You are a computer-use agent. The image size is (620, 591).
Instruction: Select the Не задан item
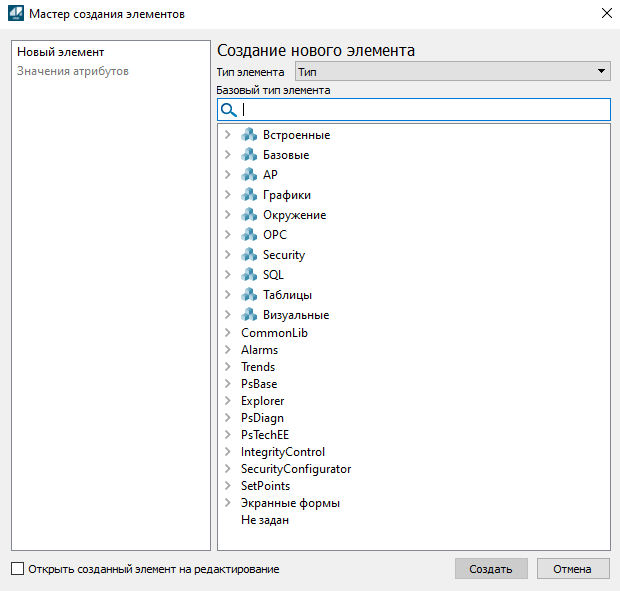[x=265, y=520]
